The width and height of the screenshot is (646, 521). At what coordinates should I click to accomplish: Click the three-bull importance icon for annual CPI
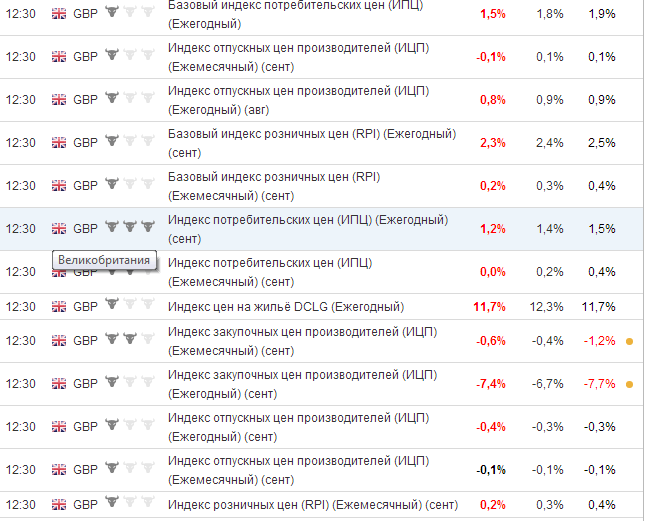pyautogui.click(x=130, y=227)
